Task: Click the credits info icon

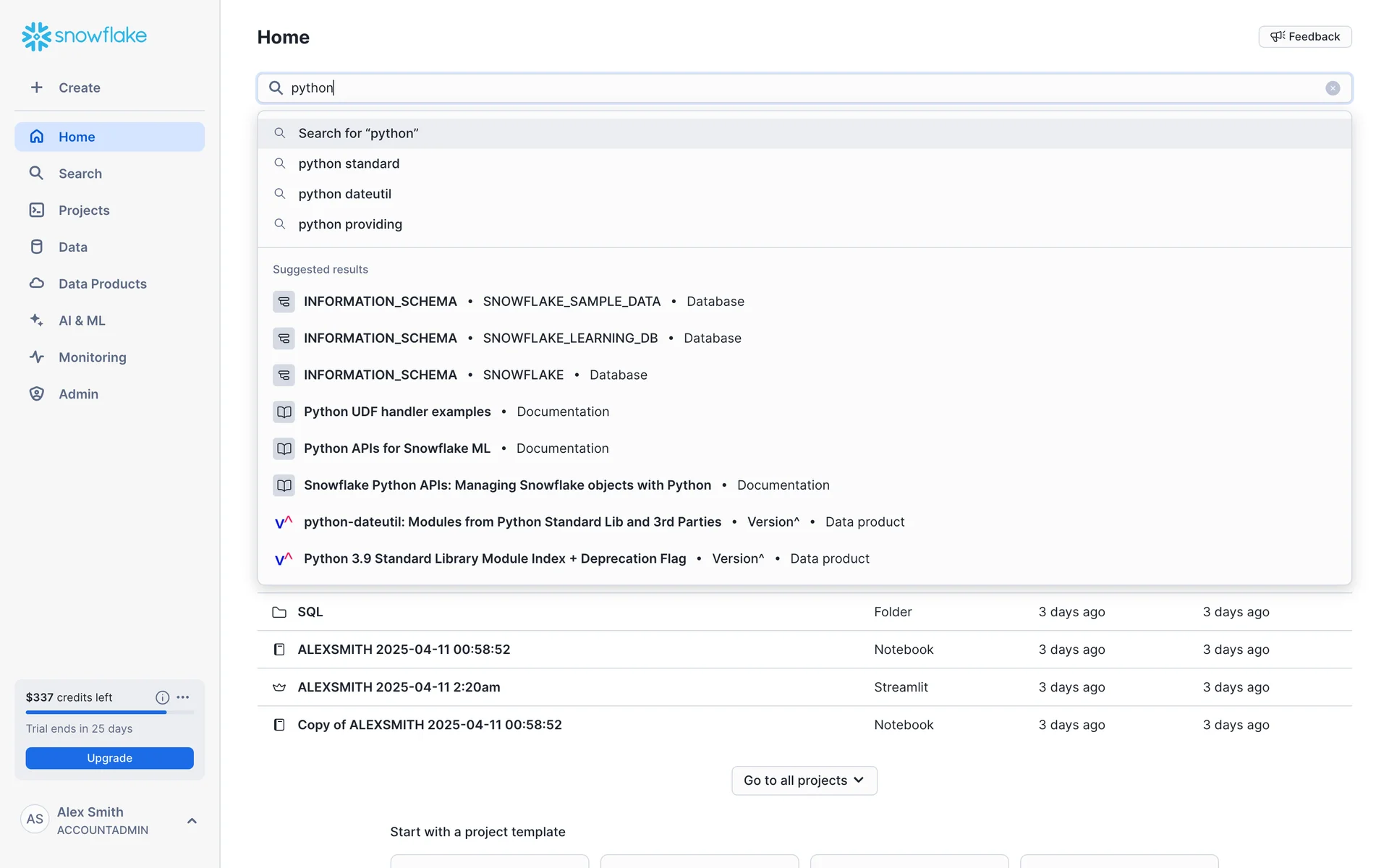Action: (x=162, y=697)
